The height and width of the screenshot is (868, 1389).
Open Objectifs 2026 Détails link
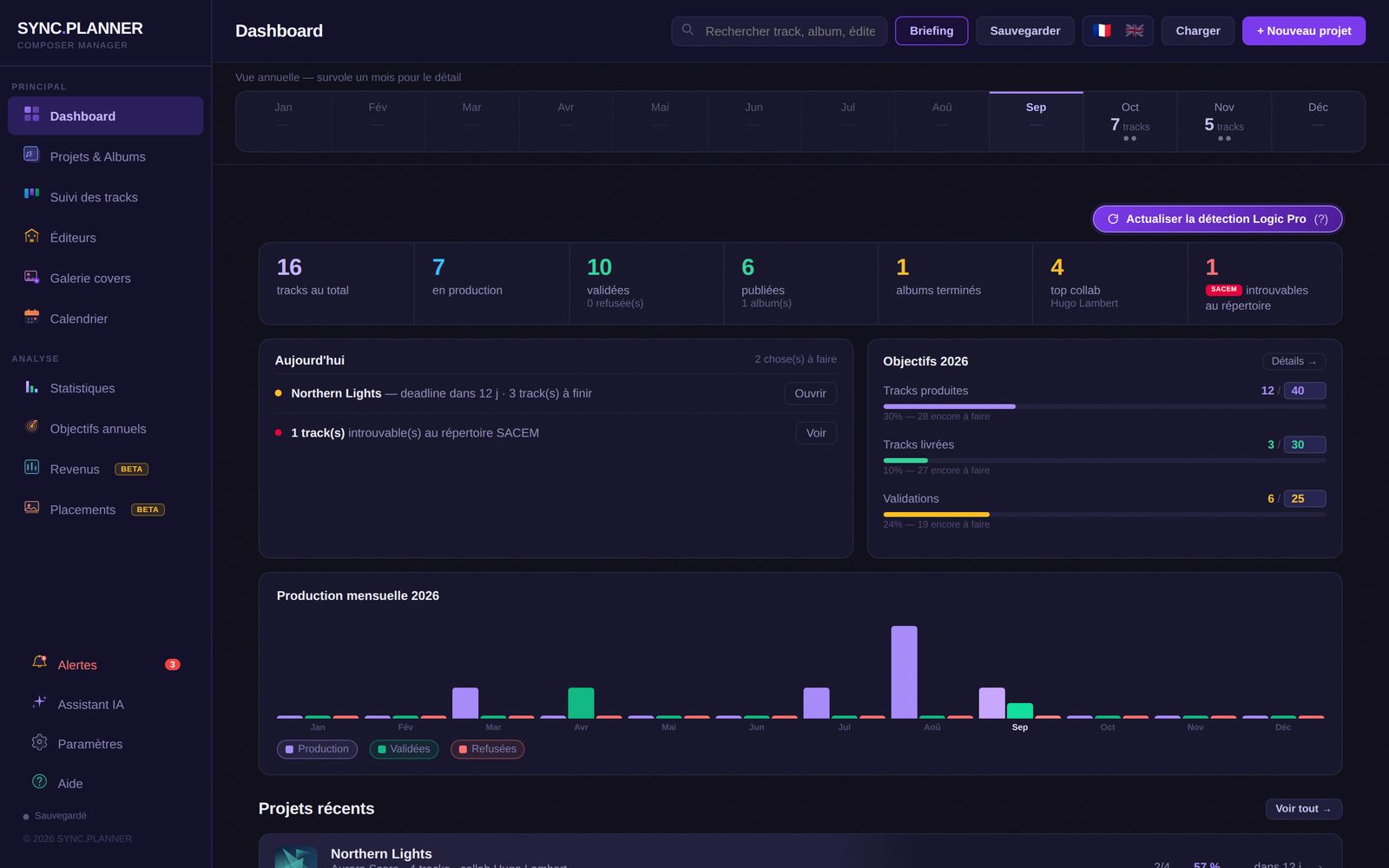pyautogui.click(x=1294, y=361)
